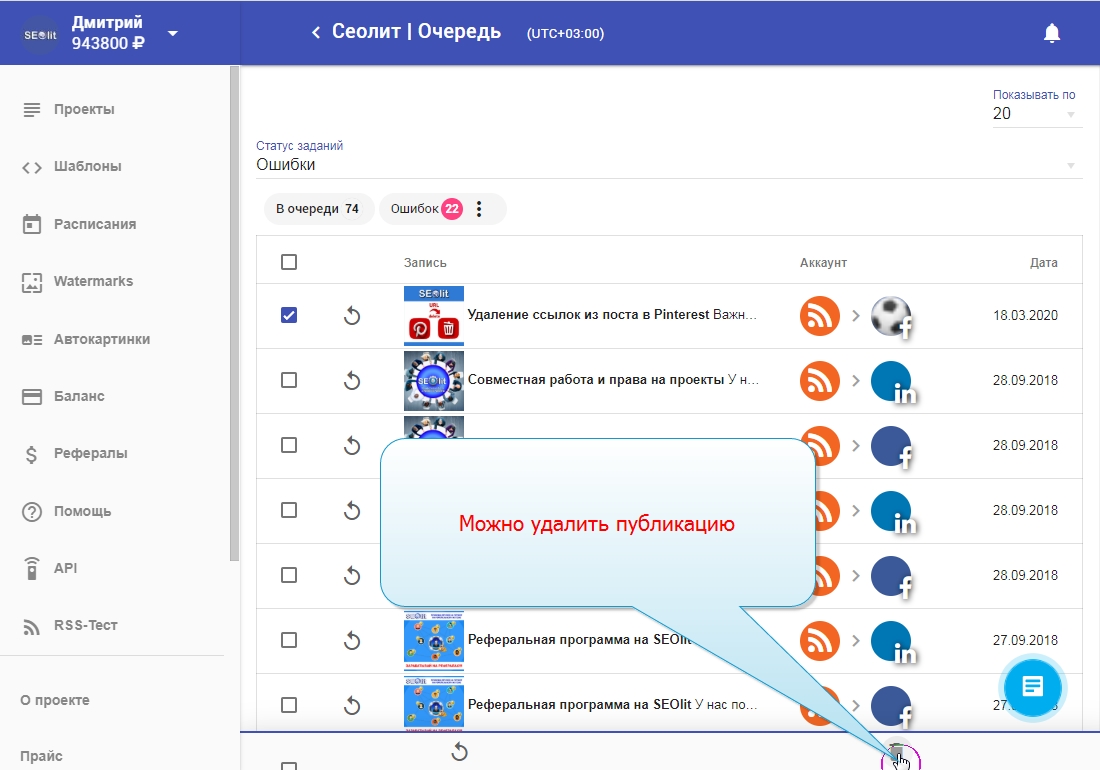Image resolution: width=1100 pixels, height=770 pixels.
Task: Check the box for Совместная работа post
Action: pyautogui.click(x=289, y=380)
